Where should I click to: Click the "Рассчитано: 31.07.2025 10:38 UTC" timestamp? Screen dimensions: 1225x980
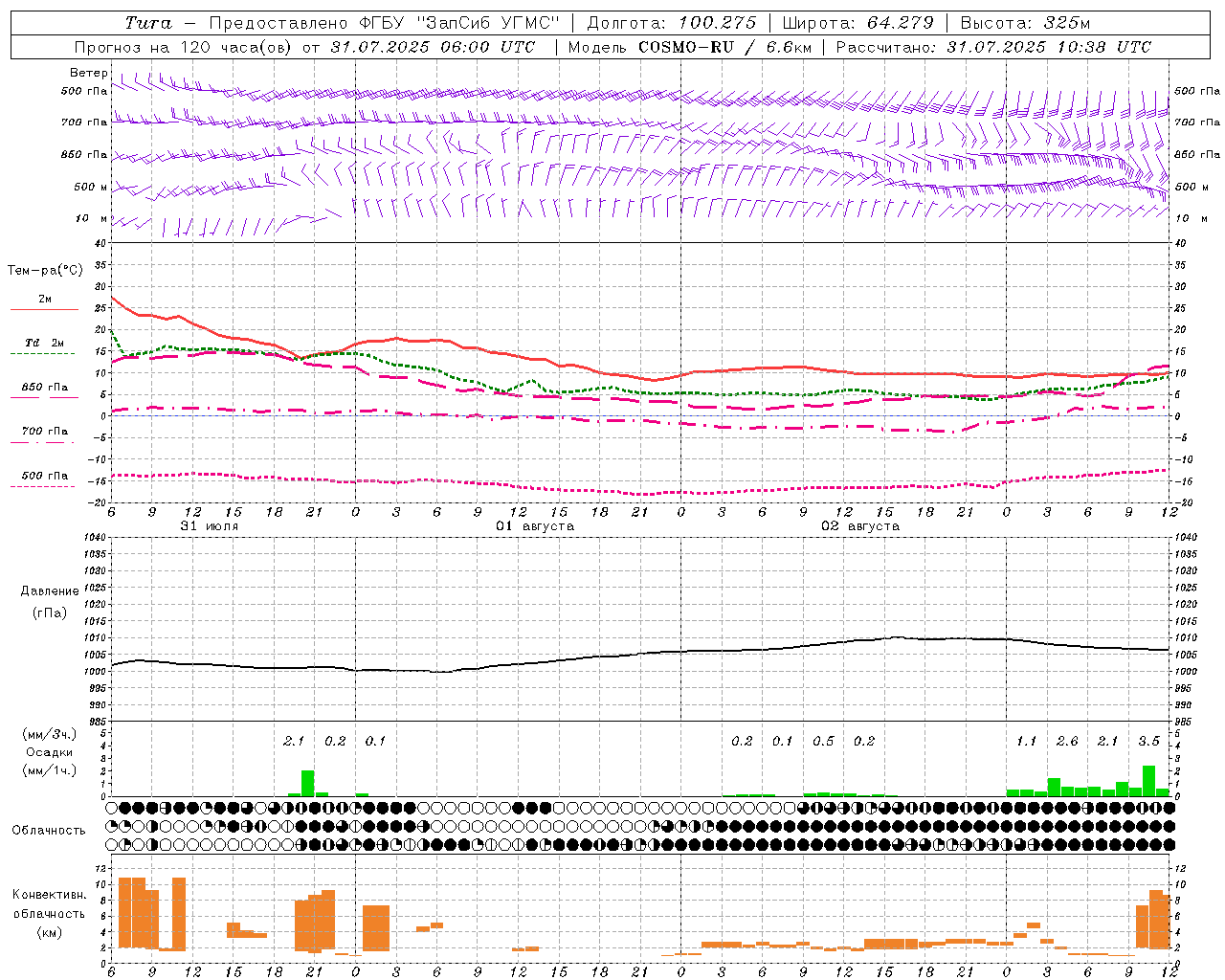tap(993, 47)
